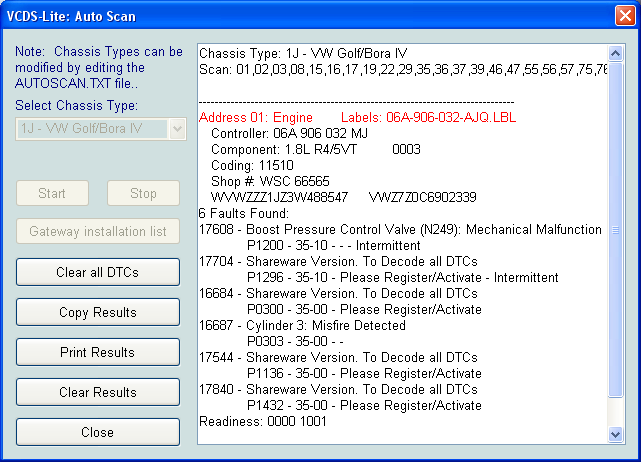
Task: Print the auto scan results
Action: pos(98,352)
